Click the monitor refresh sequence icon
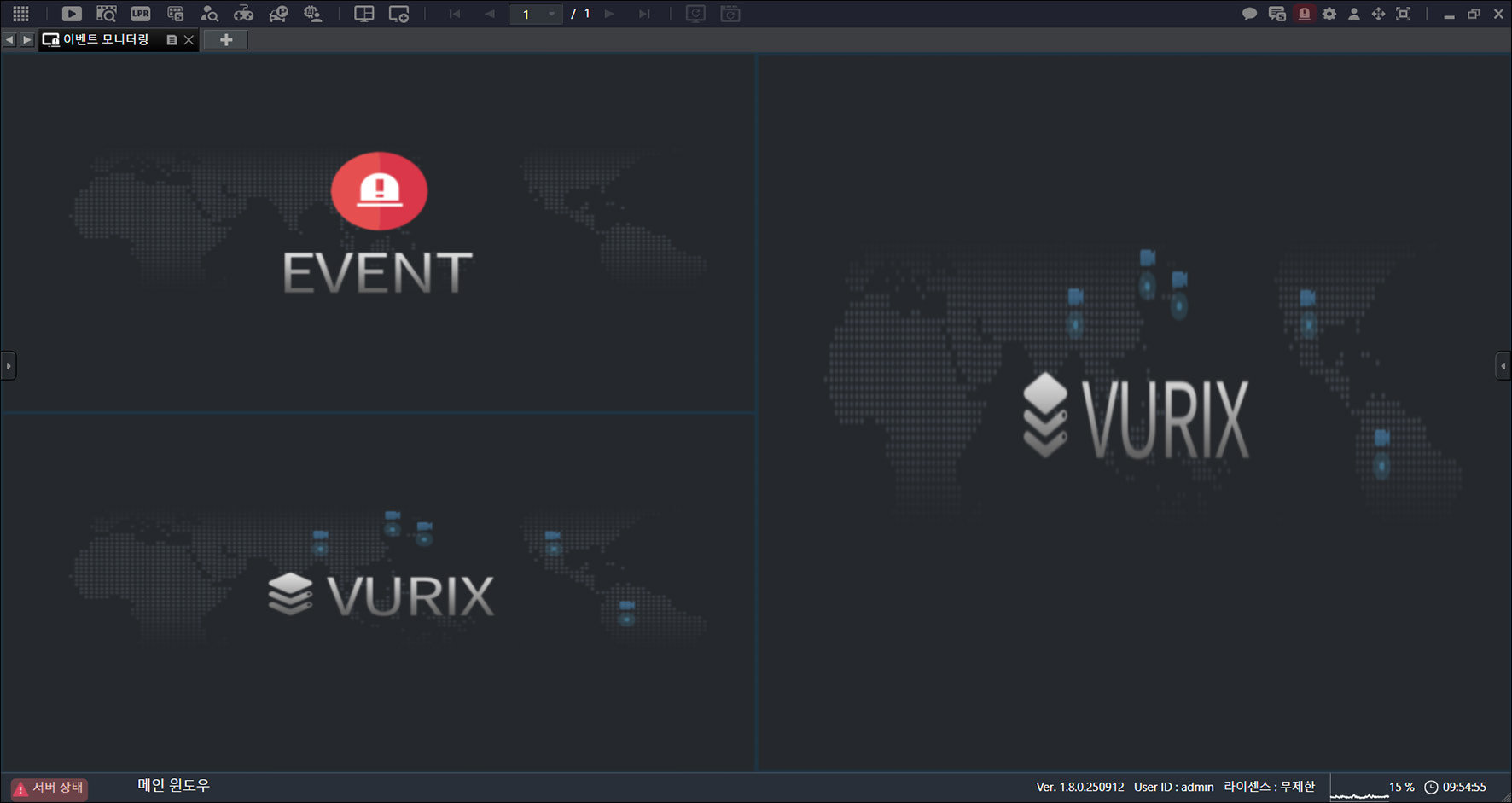 pyautogui.click(x=695, y=14)
